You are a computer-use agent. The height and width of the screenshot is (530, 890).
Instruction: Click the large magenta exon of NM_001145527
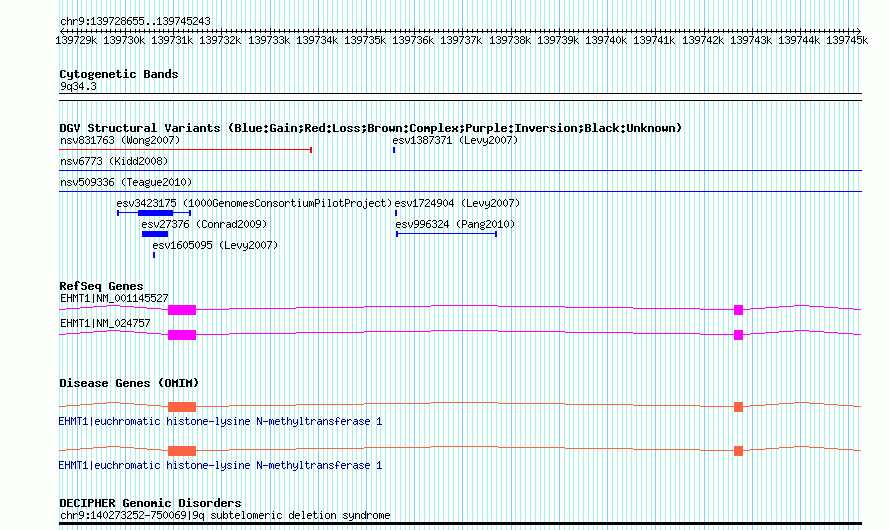coord(182,310)
